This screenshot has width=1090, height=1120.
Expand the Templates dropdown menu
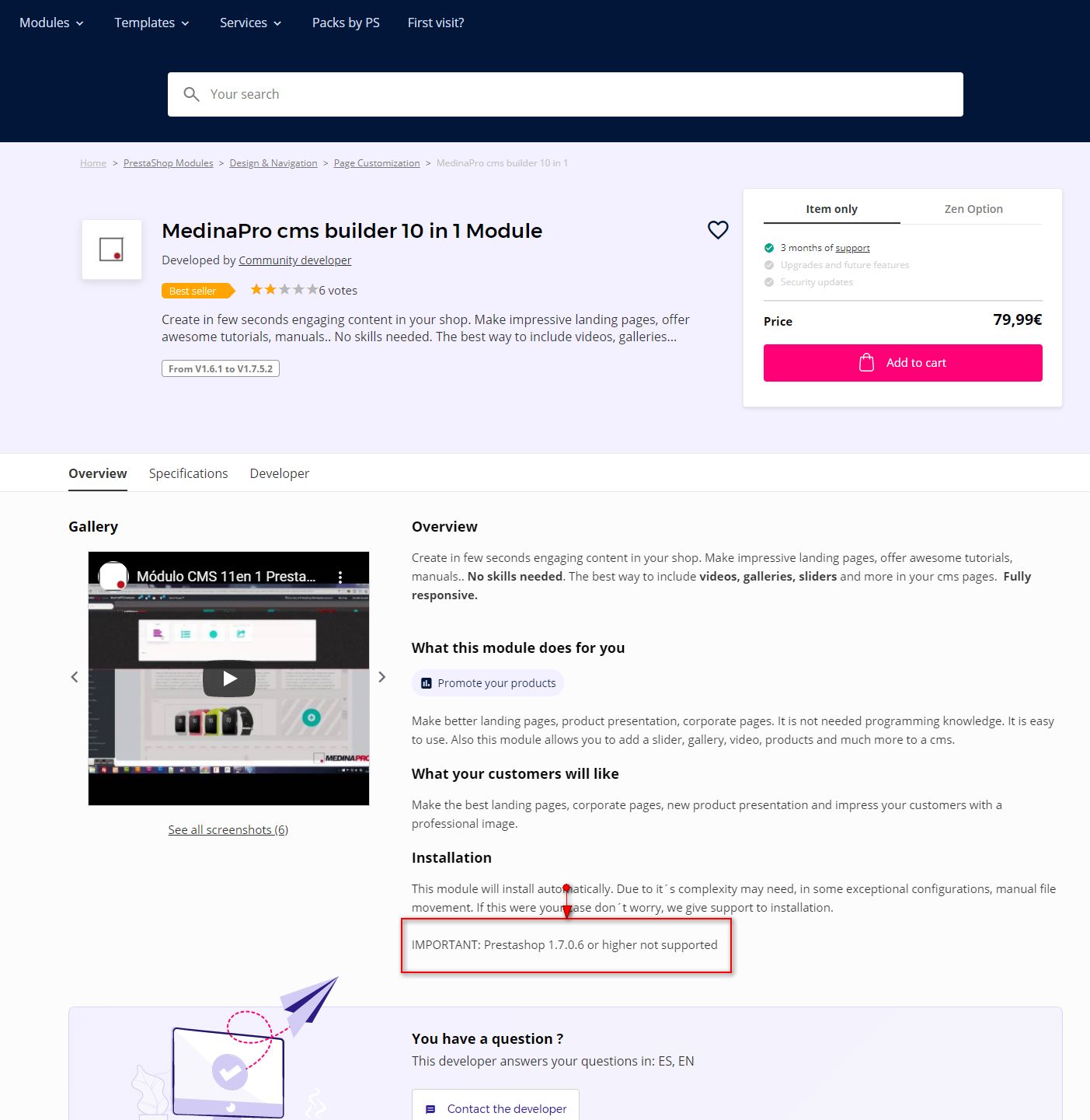[151, 23]
